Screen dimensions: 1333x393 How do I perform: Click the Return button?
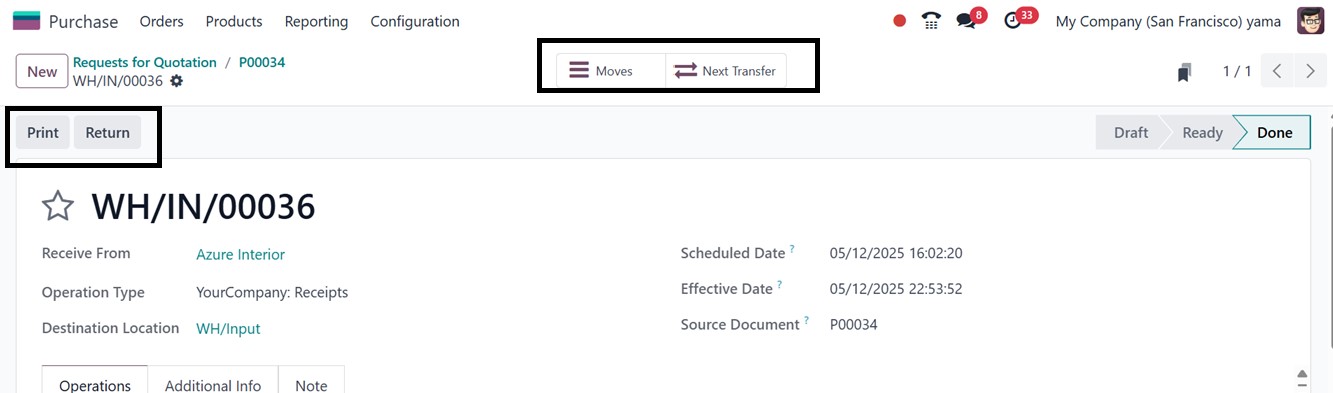107,132
